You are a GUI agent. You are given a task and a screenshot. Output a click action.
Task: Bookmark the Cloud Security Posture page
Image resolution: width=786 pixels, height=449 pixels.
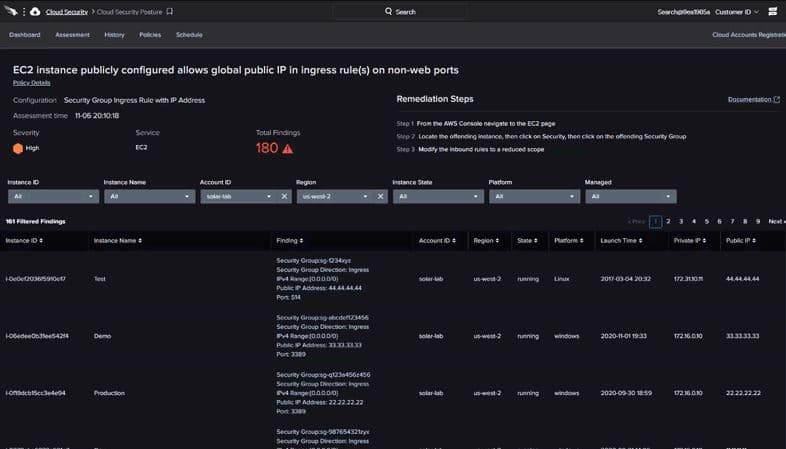[169, 12]
